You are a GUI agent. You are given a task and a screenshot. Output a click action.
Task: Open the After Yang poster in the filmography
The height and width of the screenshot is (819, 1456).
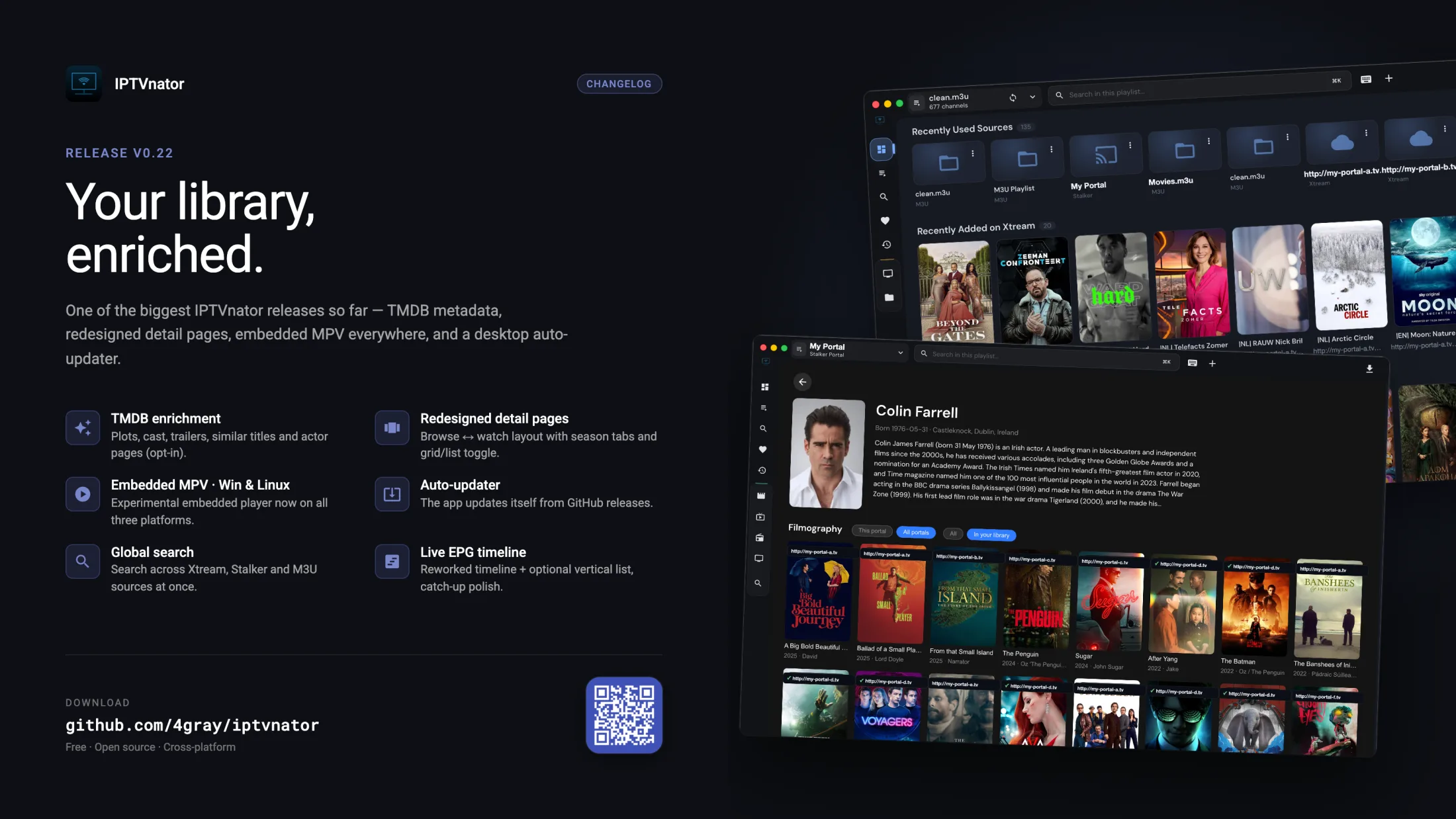point(1183,605)
